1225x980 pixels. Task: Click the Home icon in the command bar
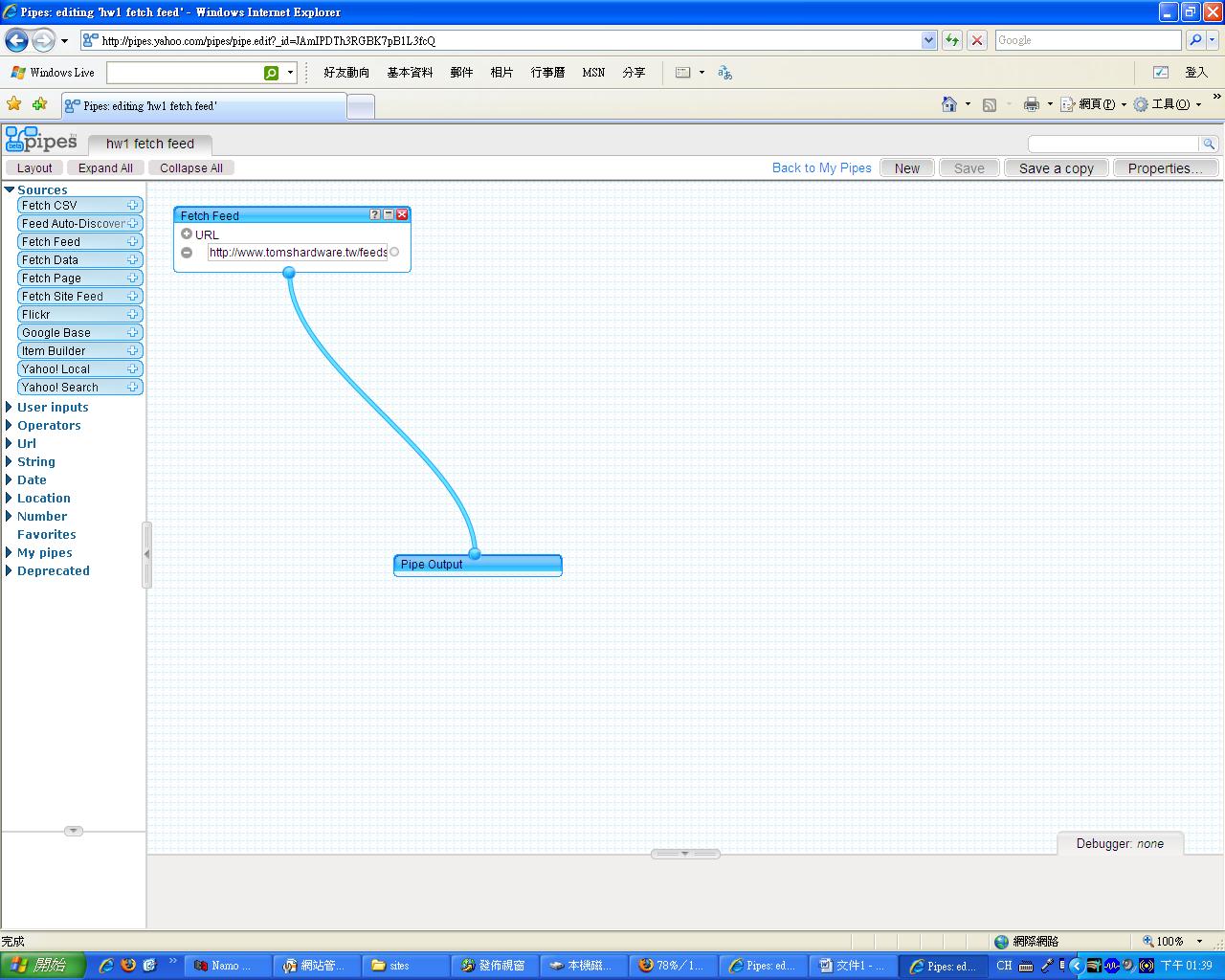tap(949, 104)
